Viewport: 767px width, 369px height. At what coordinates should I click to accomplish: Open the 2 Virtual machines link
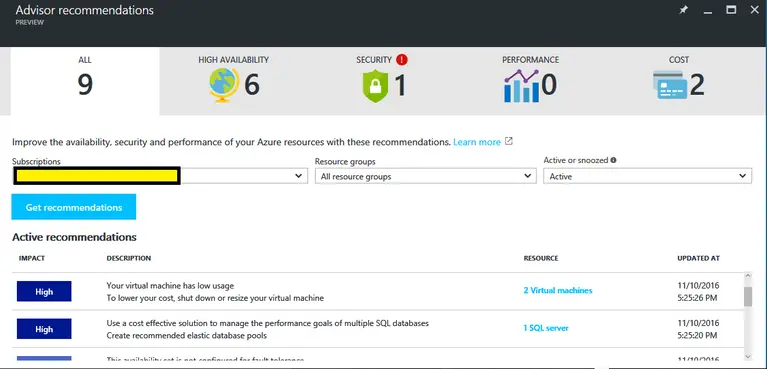[558, 290]
